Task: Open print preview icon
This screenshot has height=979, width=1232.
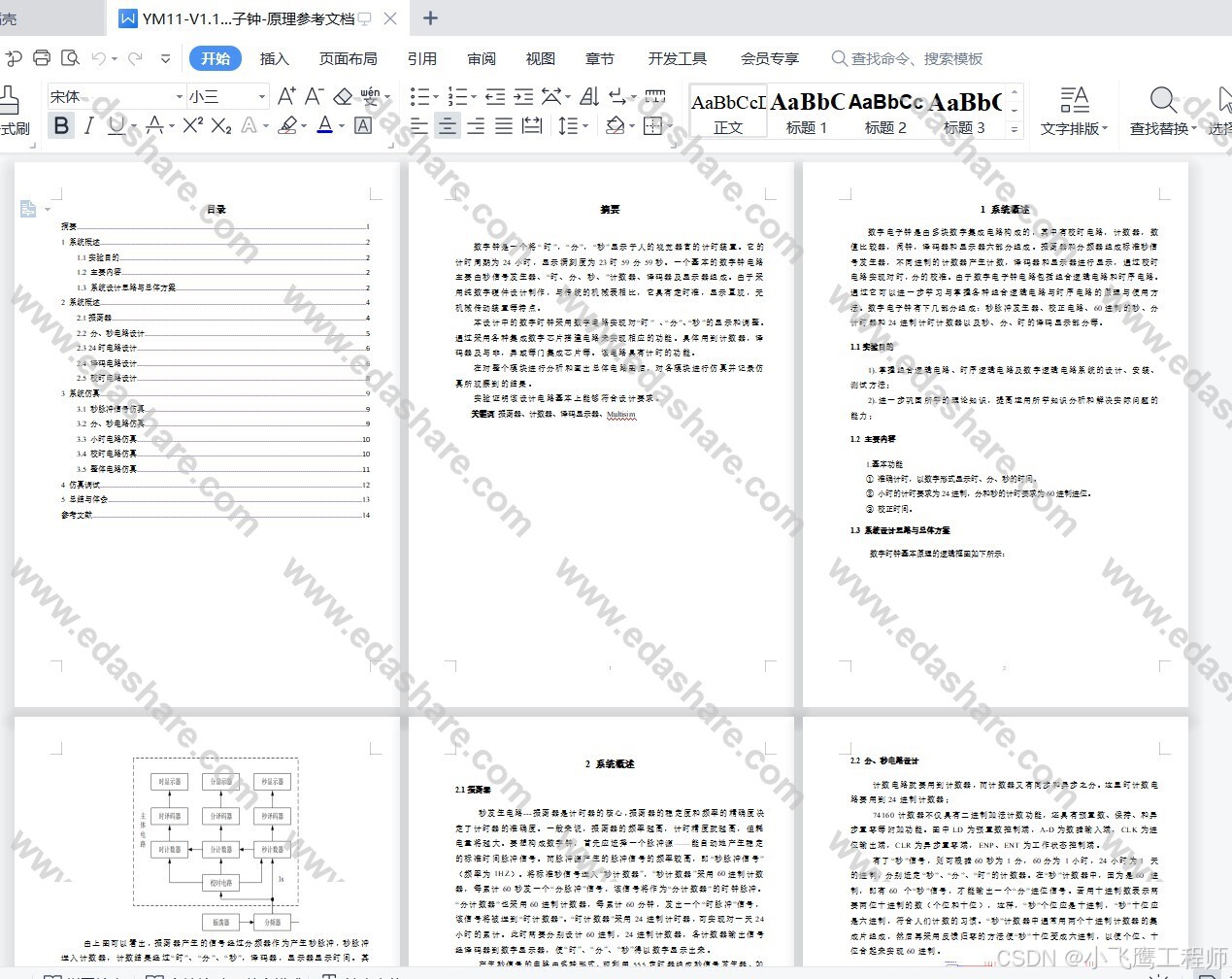Action: (x=70, y=58)
